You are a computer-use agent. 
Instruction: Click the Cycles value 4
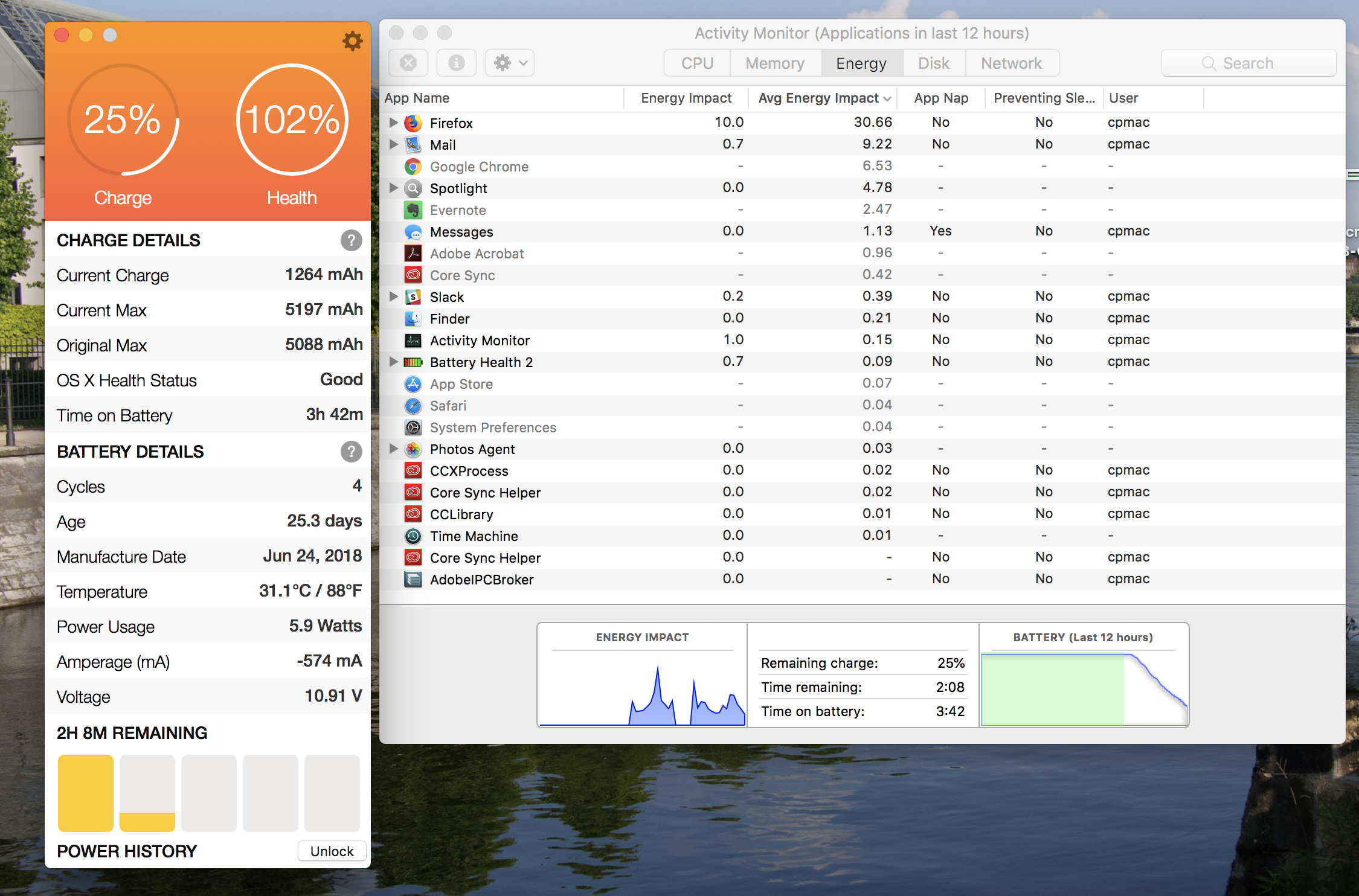(x=357, y=486)
